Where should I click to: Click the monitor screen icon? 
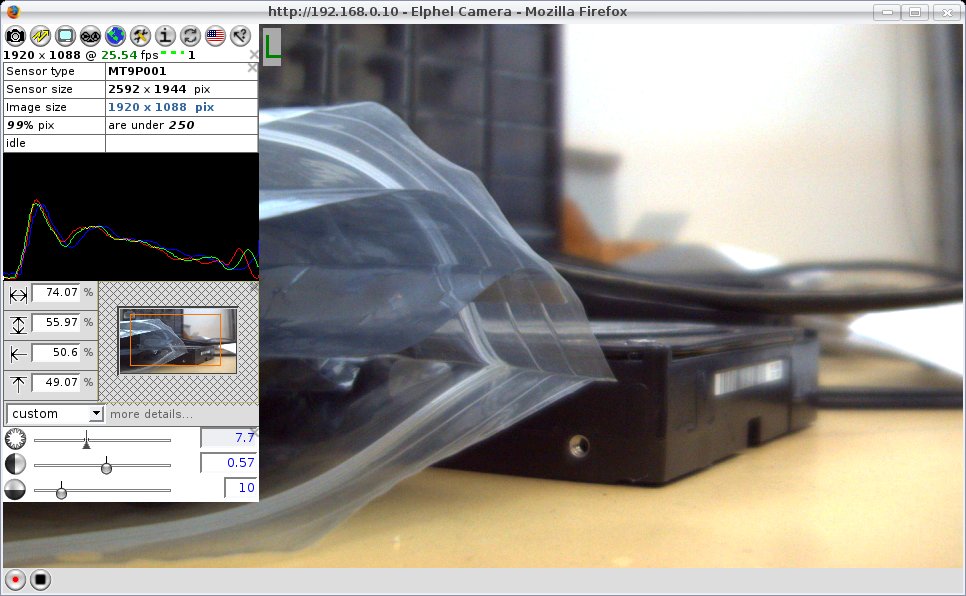click(65, 36)
